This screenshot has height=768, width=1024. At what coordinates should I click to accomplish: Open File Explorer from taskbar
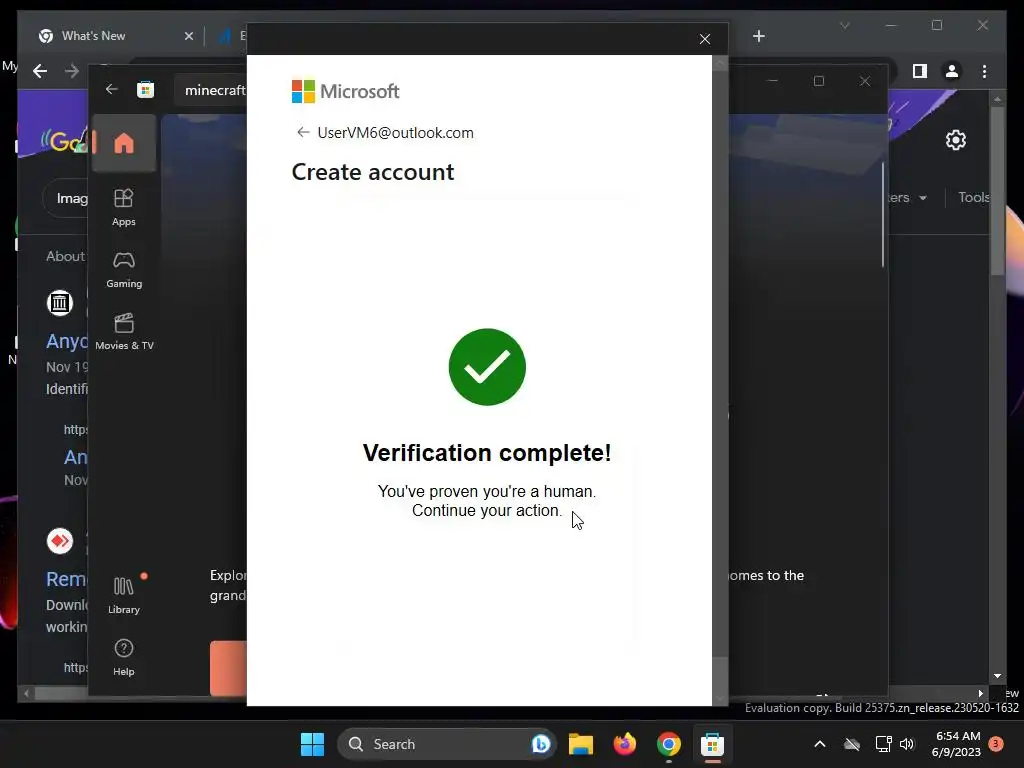coord(581,744)
